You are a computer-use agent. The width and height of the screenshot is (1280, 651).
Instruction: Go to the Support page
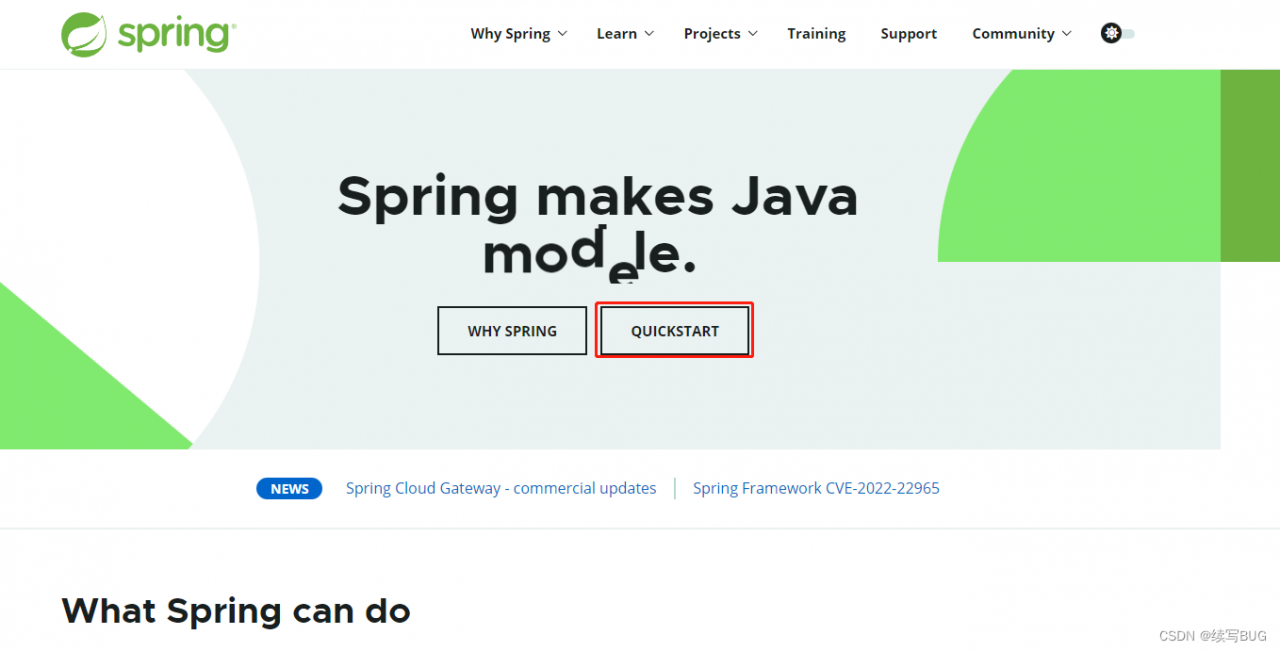click(908, 34)
